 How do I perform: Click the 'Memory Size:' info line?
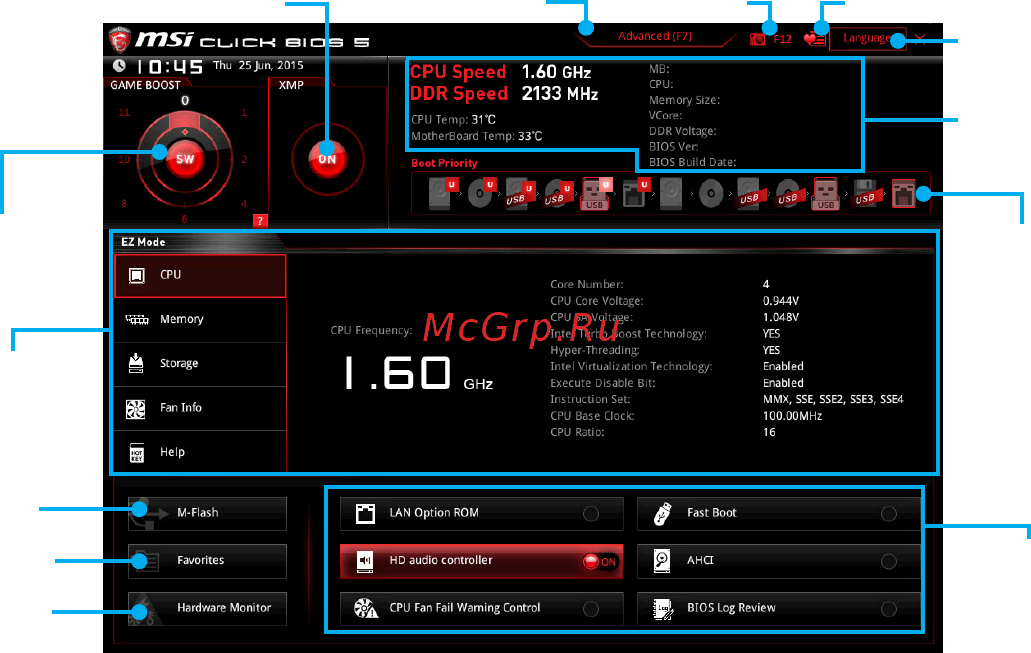point(684,100)
